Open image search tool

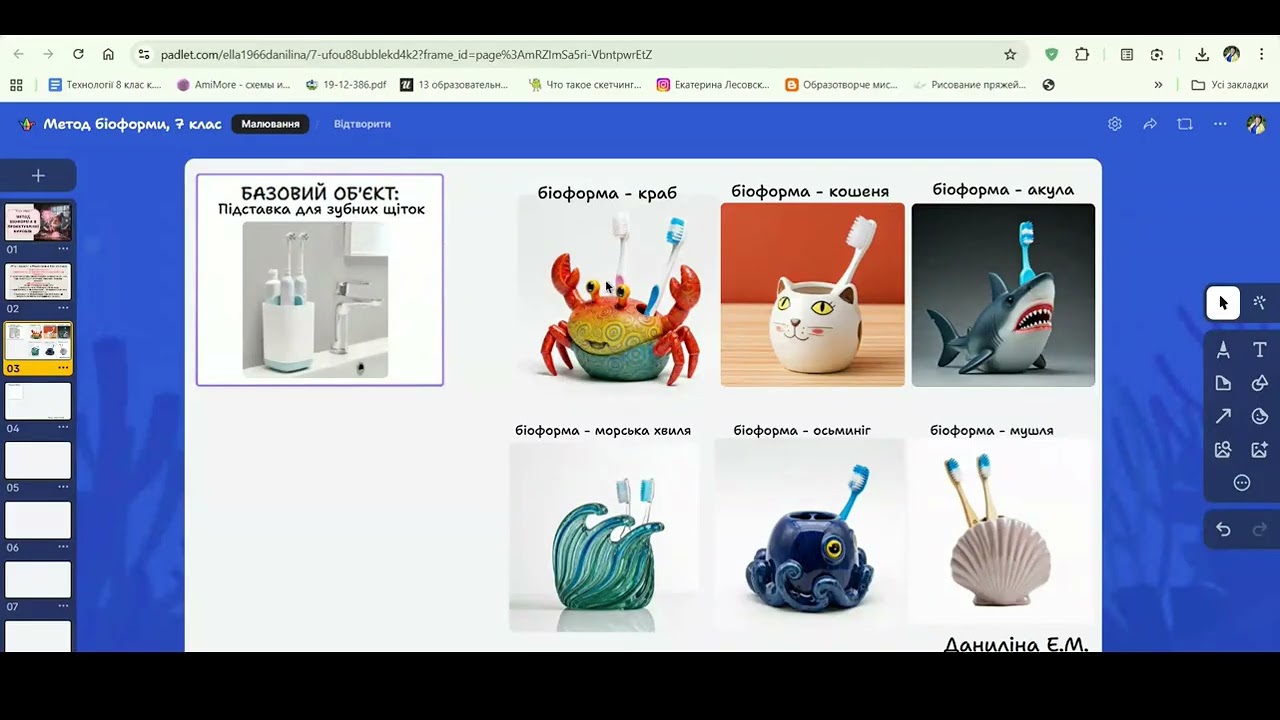(x=1223, y=450)
